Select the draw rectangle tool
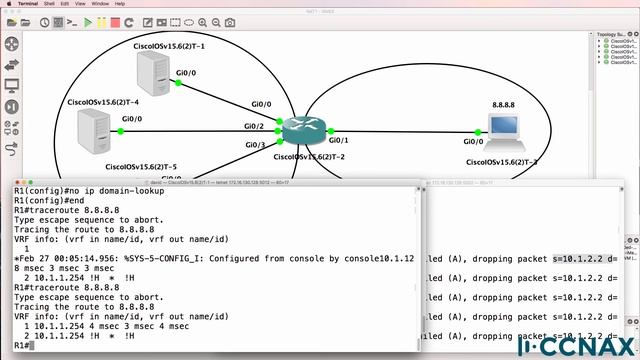Image resolution: width=640 pixels, height=360 pixels. (x=176, y=22)
